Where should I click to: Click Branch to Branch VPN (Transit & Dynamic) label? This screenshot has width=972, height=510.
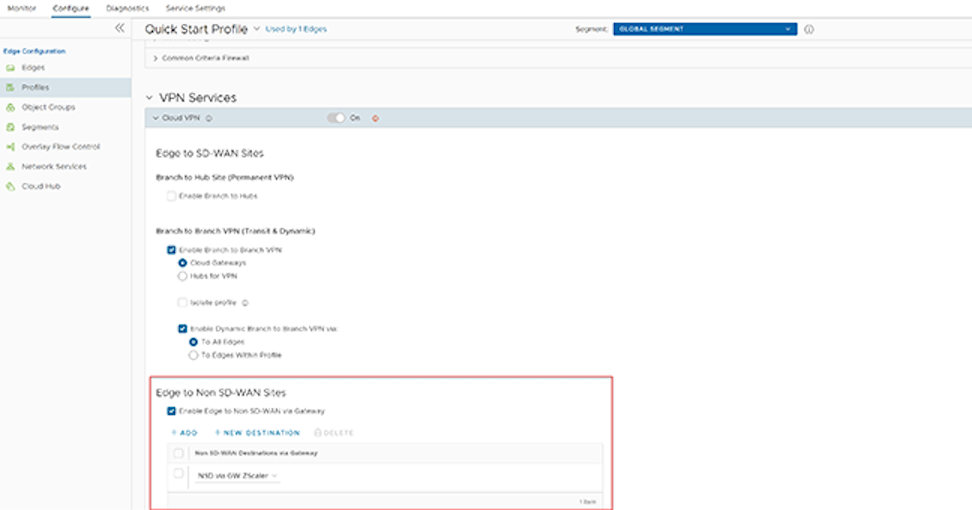pyautogui.click(x=236, y=231)
